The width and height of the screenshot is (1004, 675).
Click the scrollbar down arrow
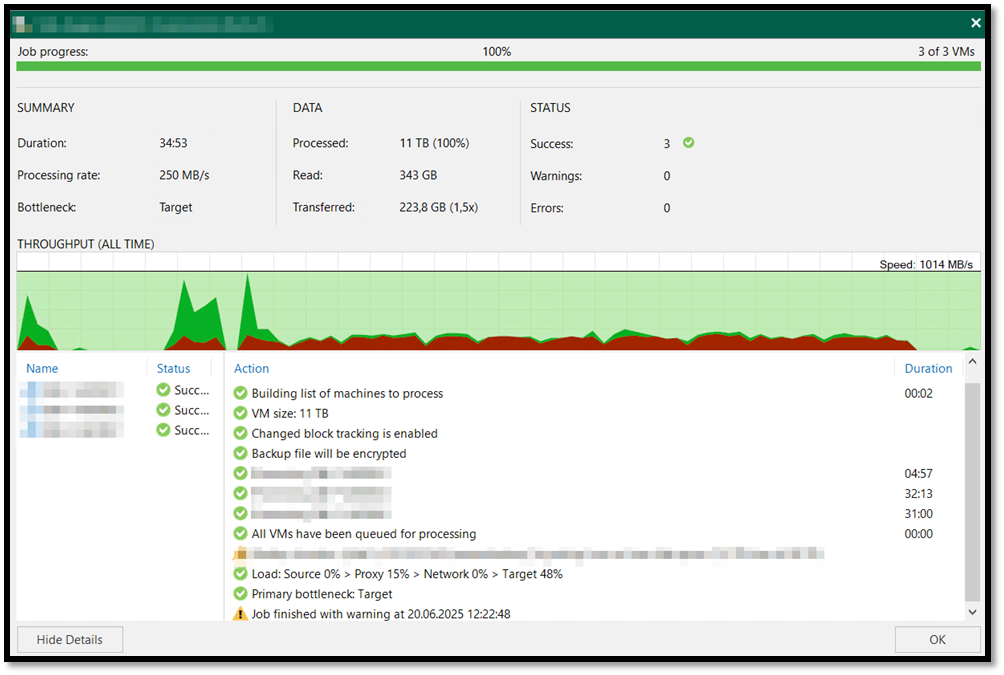click(x=972, y=611)
